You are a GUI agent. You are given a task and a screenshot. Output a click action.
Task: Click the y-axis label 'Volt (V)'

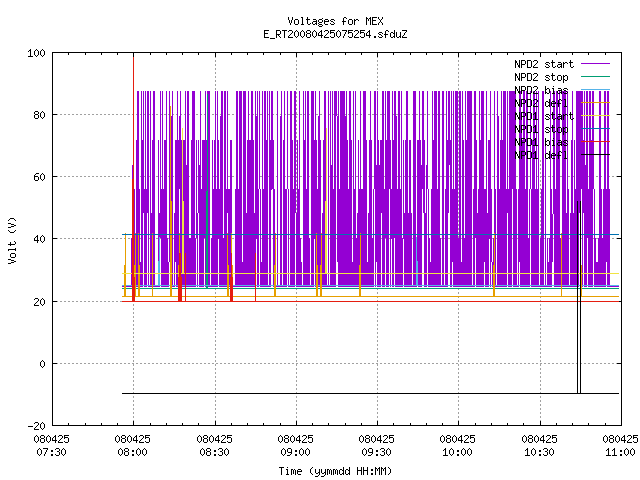tap(12, 240)
